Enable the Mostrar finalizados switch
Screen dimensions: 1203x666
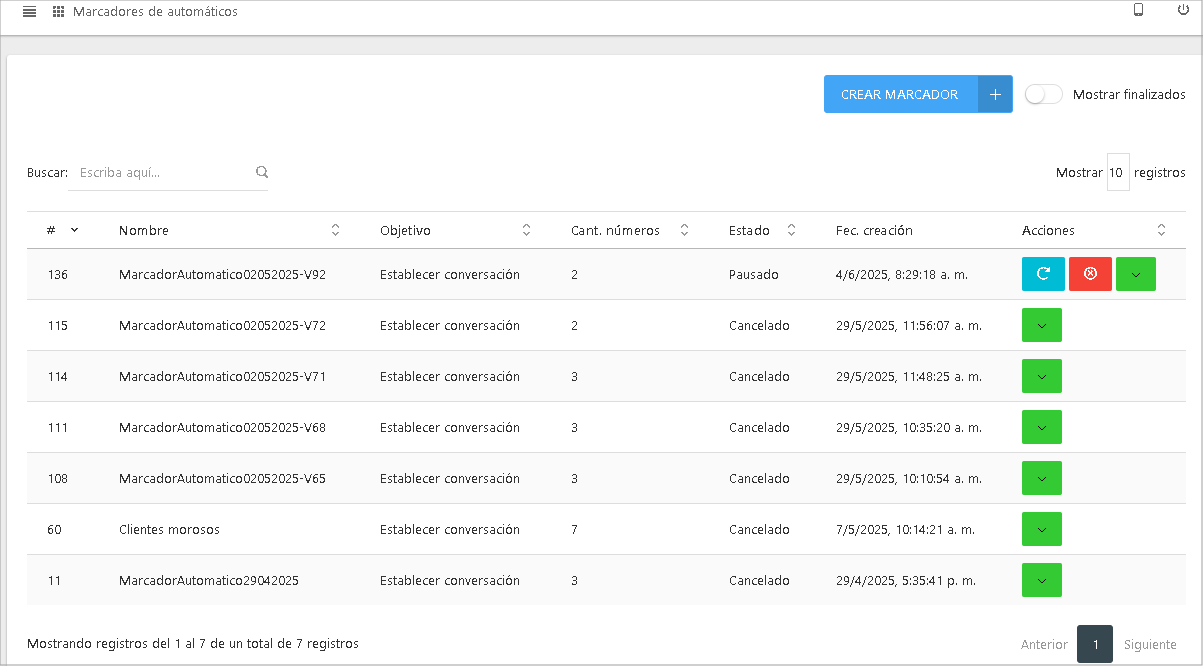(x=1043, y=93)
